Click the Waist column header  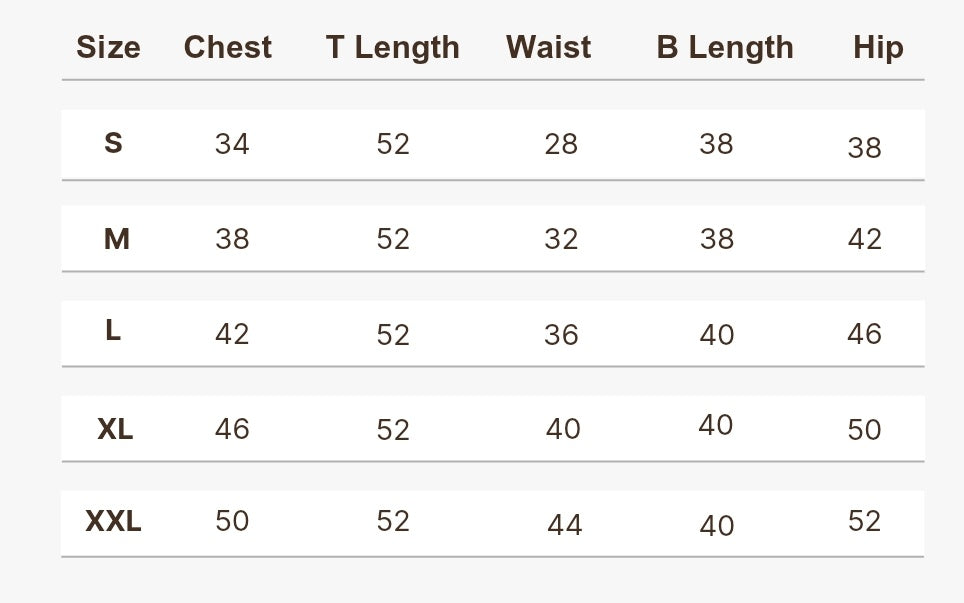548,47
